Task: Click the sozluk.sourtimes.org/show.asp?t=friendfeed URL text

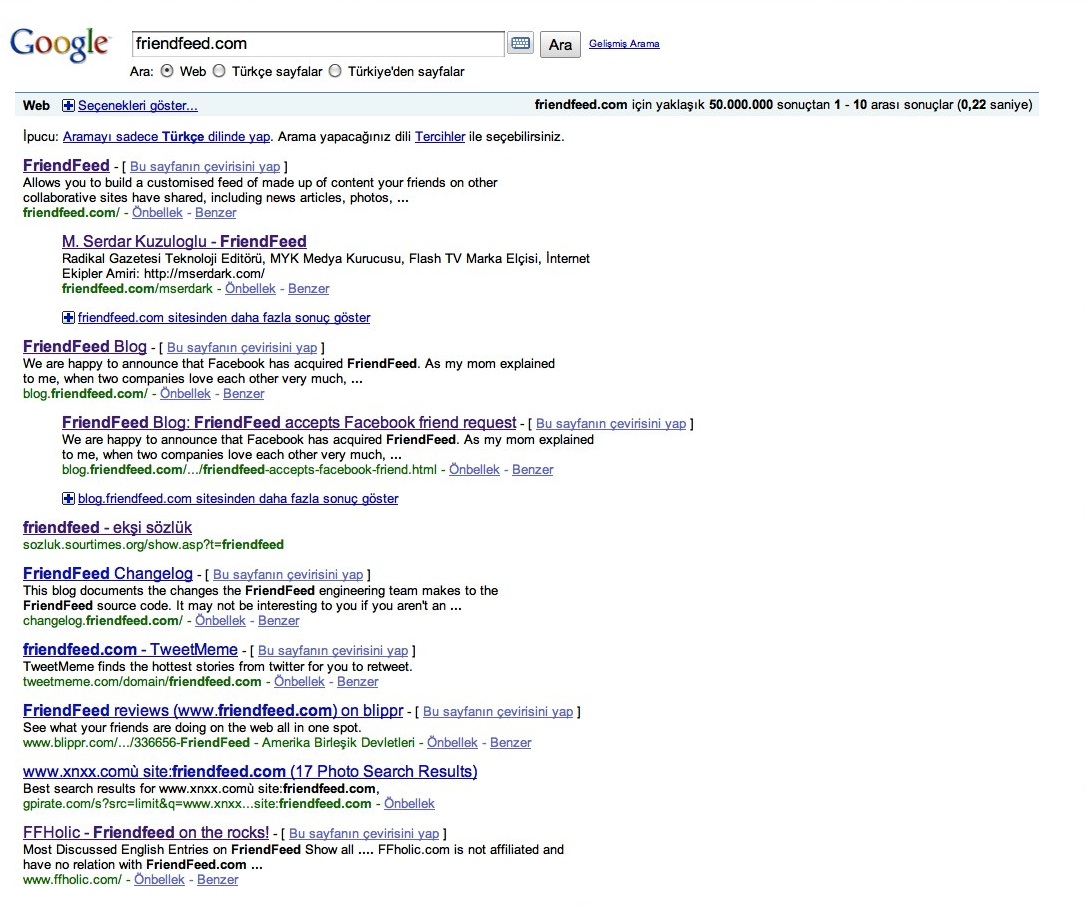Action: click(x=153, y=544)
